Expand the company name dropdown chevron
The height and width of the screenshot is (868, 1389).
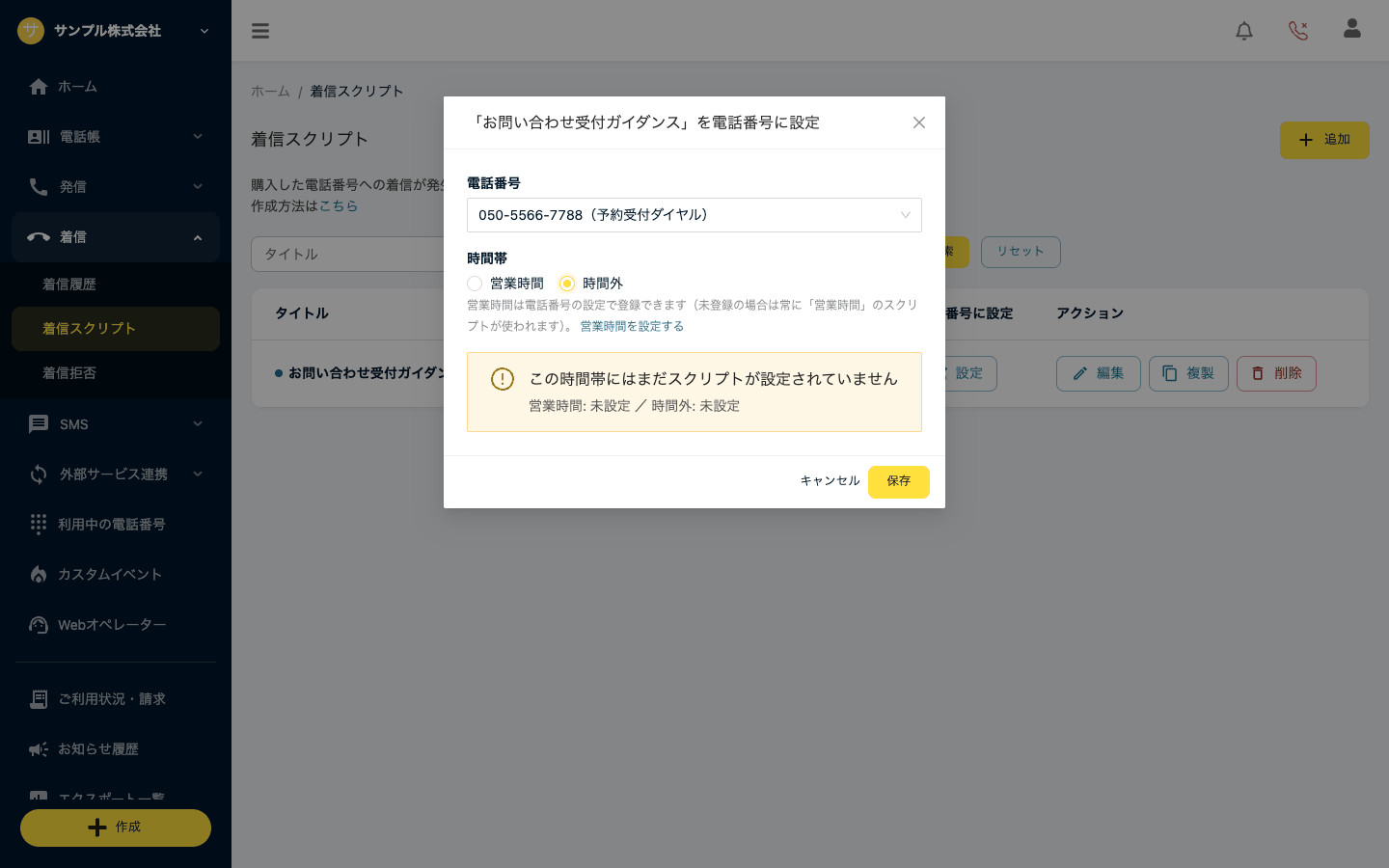click(204, 31)
